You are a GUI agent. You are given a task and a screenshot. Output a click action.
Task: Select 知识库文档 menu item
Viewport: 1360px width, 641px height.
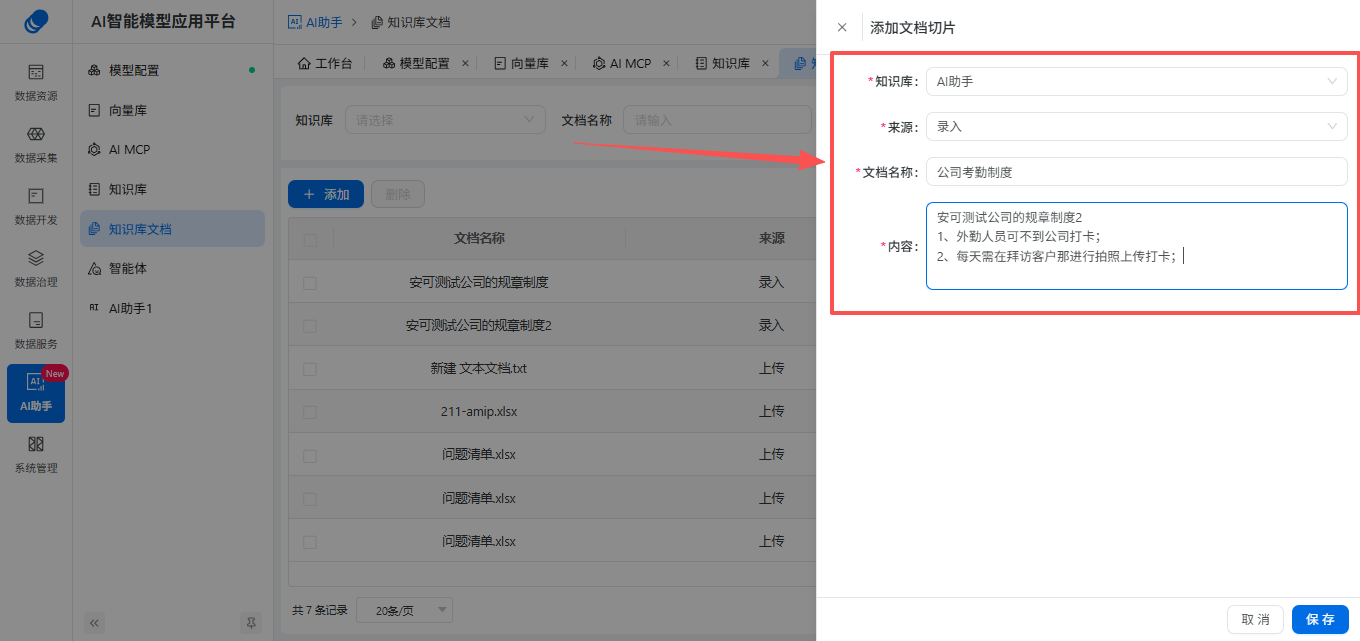(172, 229)
